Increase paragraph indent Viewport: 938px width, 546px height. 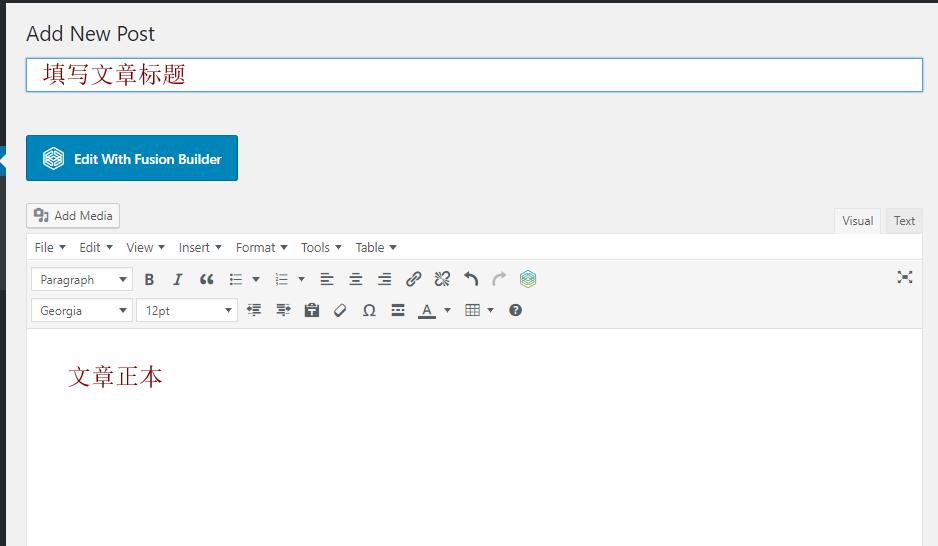[x=283, y=310]
